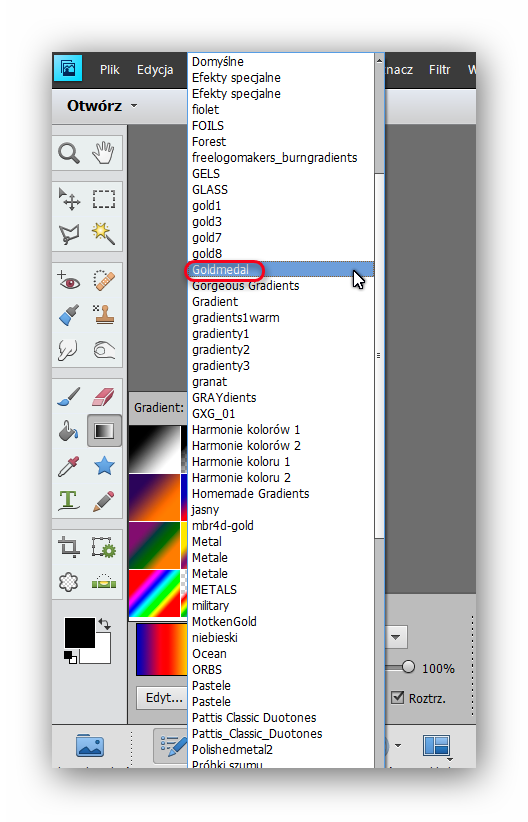The image size is (528, 822).
Task: Choose Goldmedal from the gradient list
Action: tap(281, 269)
